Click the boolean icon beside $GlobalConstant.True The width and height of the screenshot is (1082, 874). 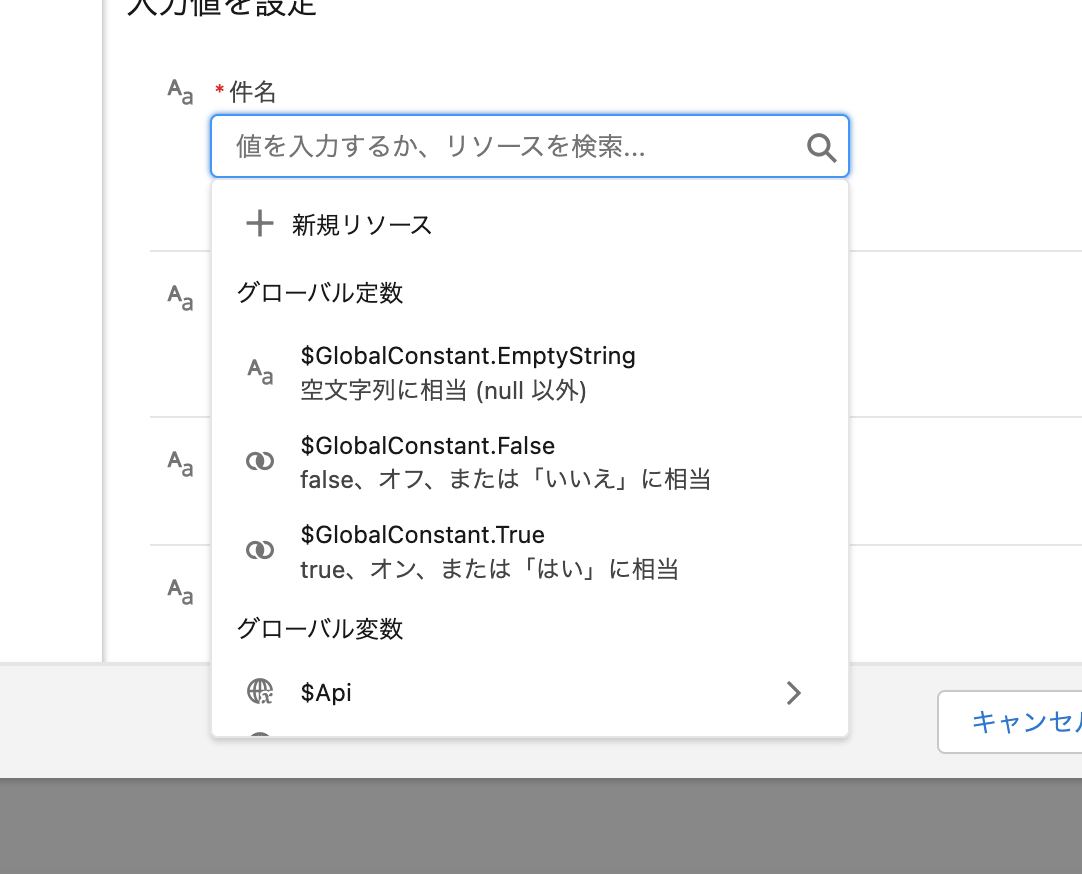click(260, 550)
